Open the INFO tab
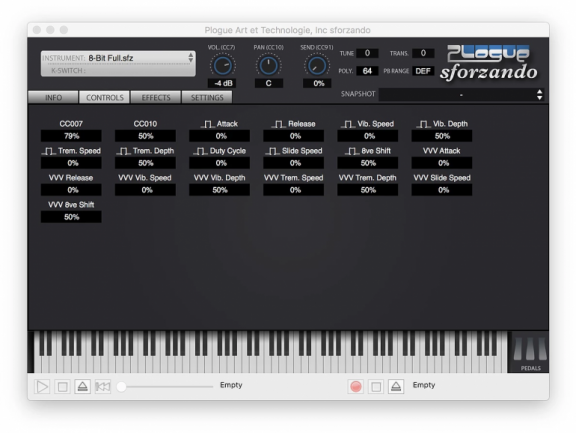The image size is (576, 433). (53, 97)
